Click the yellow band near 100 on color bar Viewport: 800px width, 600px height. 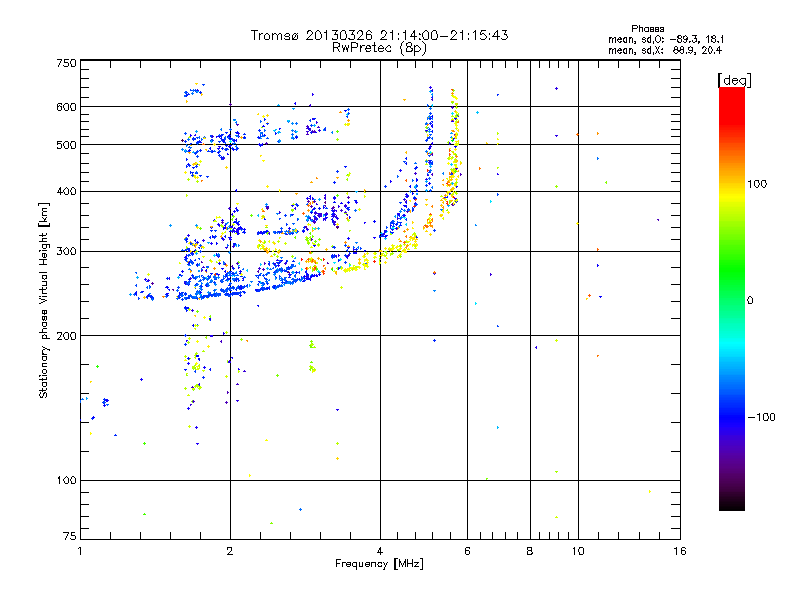(732, 185)
